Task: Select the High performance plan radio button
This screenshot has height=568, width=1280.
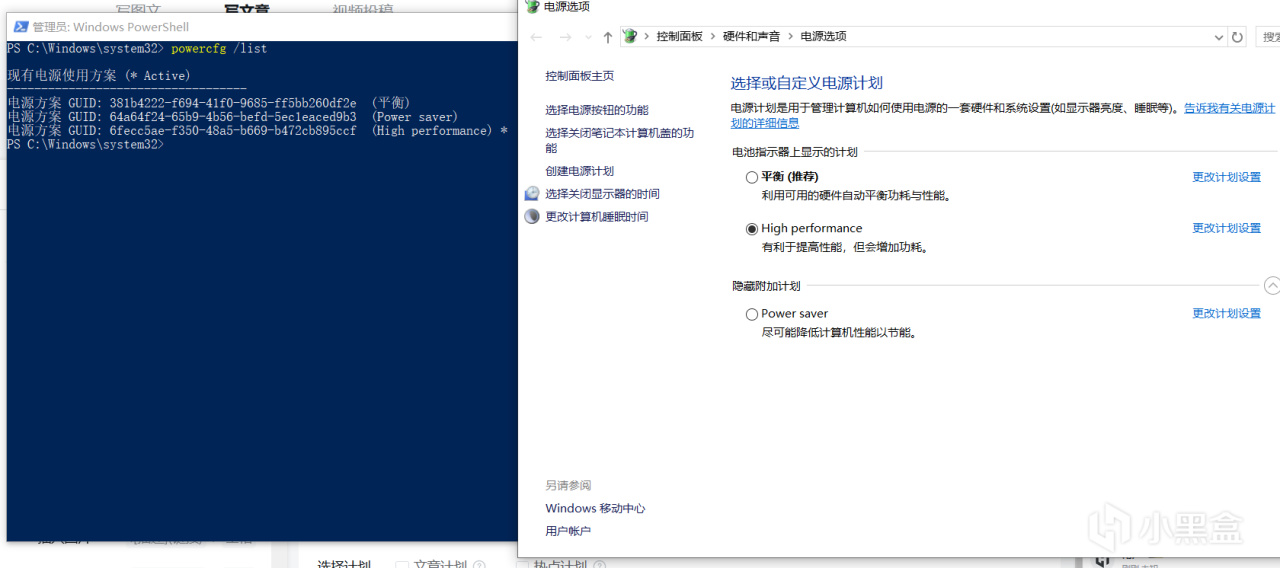Action: pyautogui.click(x=752, y=229)
